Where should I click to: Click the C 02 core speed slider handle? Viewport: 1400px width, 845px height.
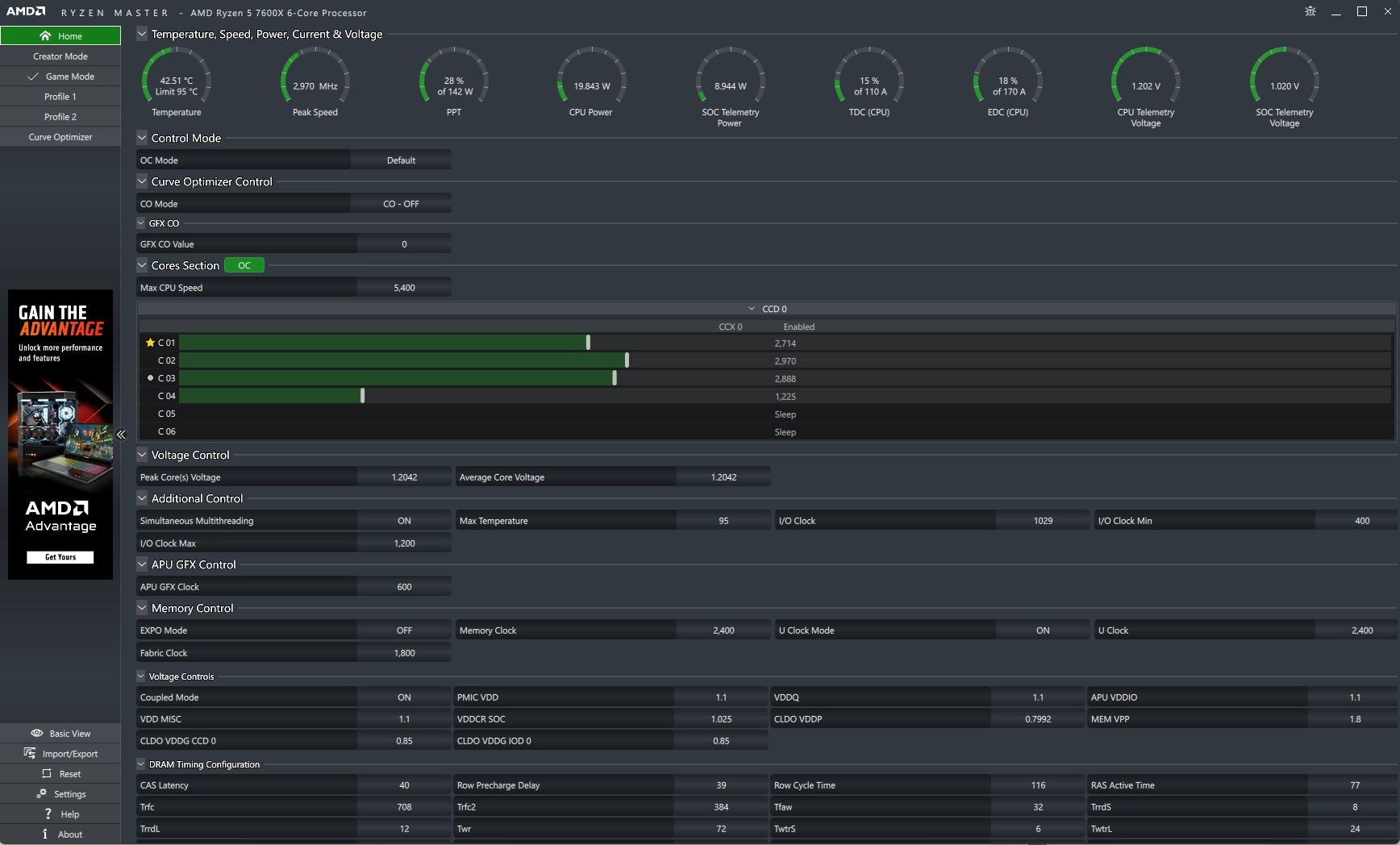point(627,360)
